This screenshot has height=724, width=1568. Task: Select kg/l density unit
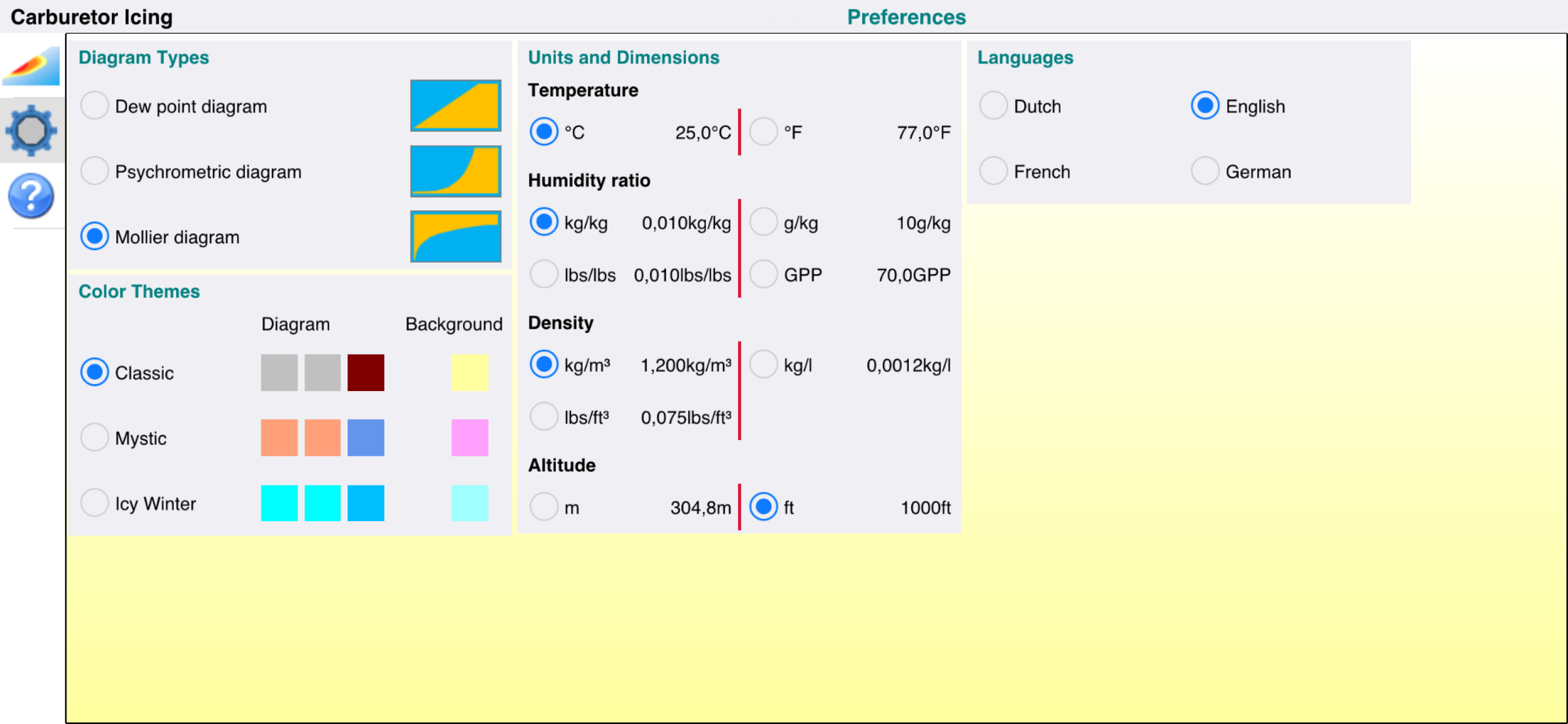click(x=762, y=364)
